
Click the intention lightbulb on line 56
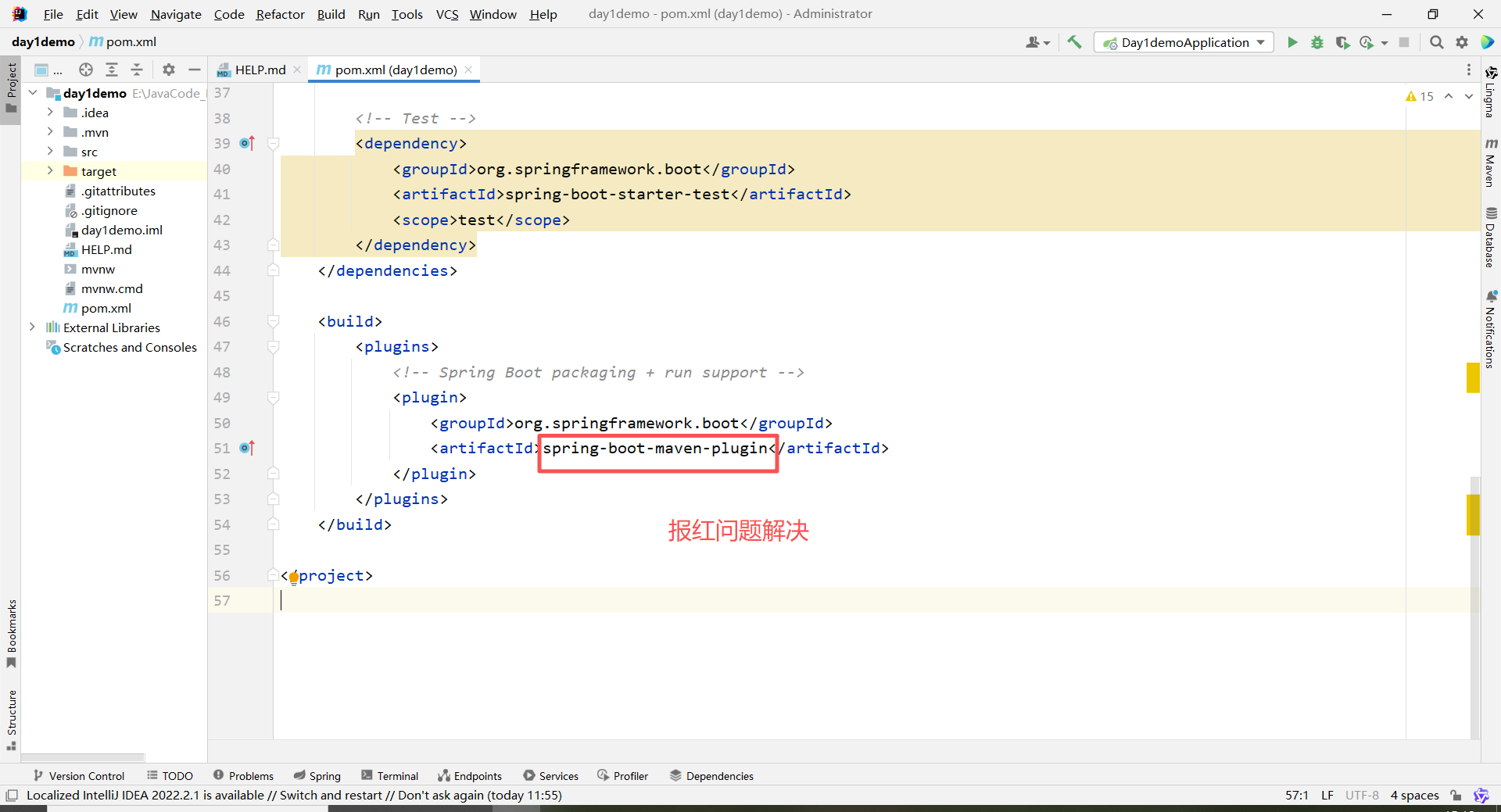[x=293, y=578]
